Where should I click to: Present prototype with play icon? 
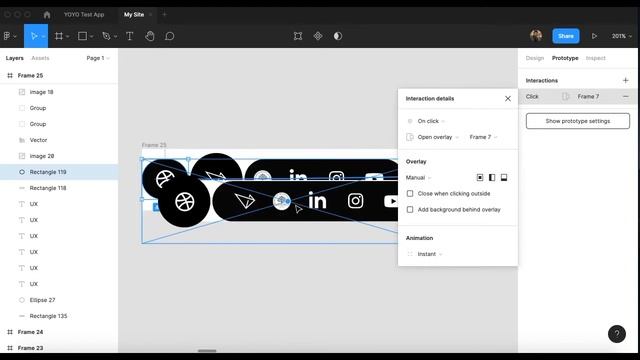[x=594, y=36]
